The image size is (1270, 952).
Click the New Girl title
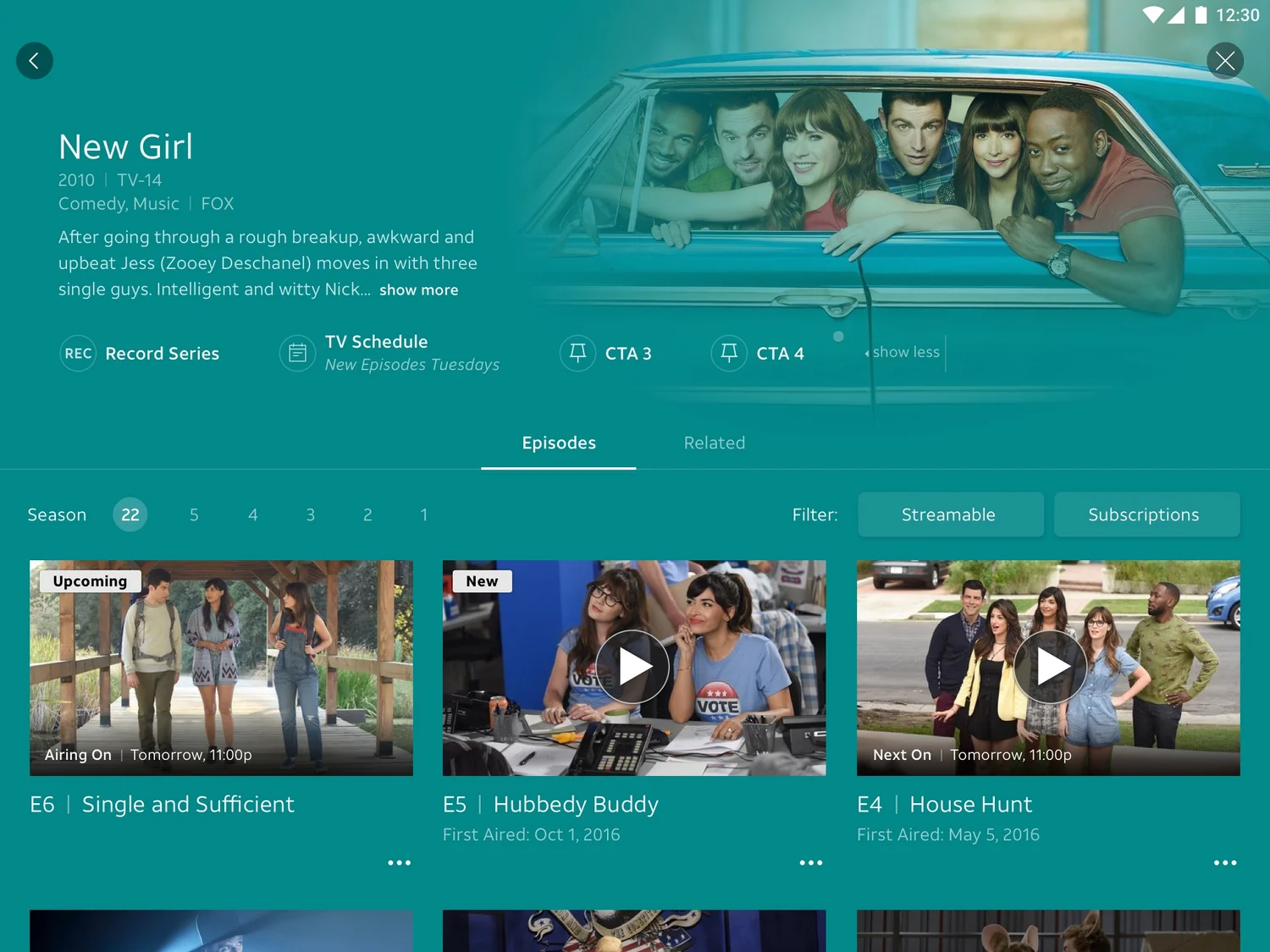[x=125, y=146]
